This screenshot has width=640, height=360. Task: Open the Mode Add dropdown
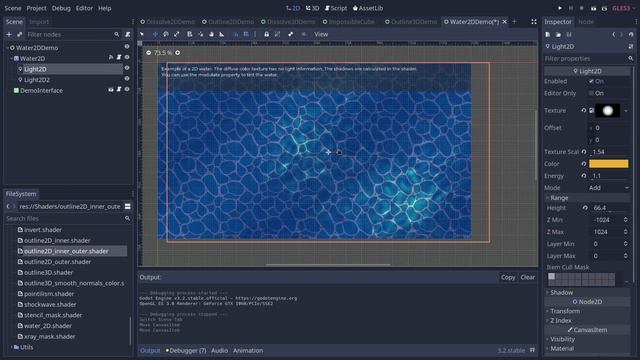(x=609, y=188)
